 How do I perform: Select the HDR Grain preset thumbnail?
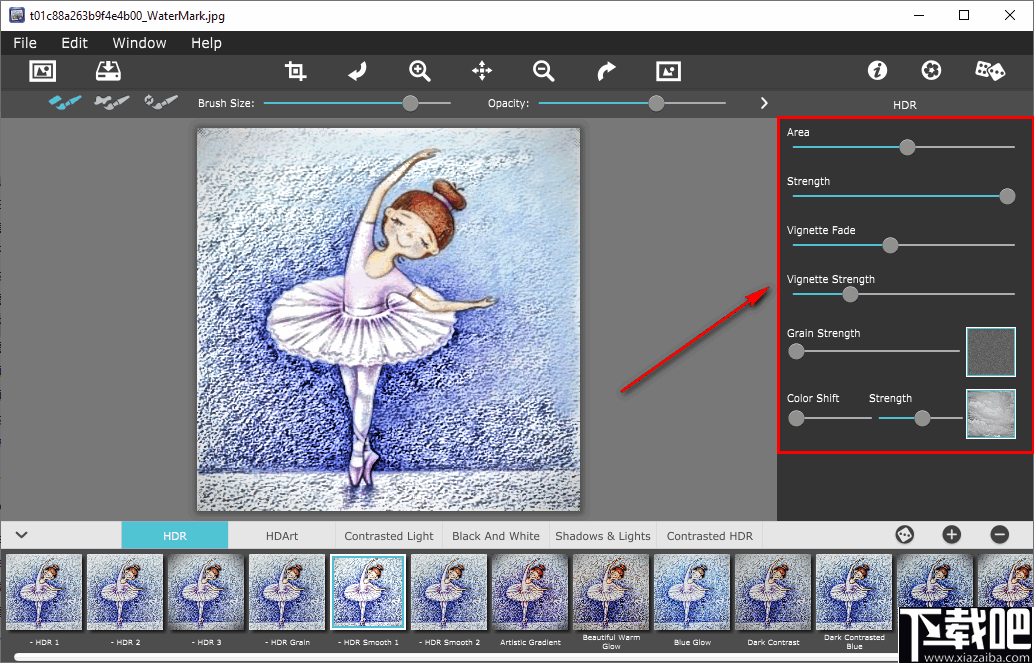287,592
